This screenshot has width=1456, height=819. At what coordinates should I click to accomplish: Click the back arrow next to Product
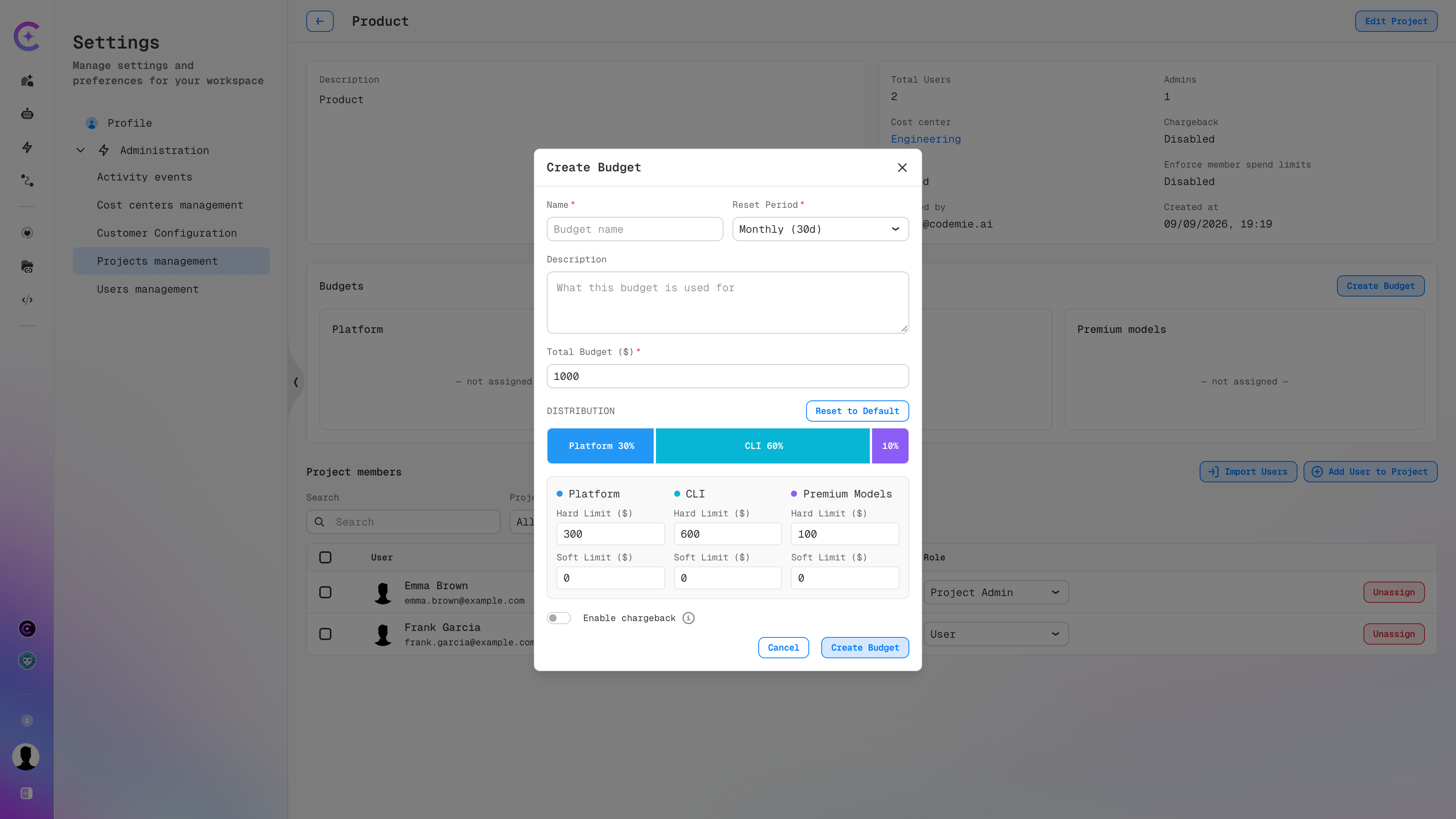(320, 22)
